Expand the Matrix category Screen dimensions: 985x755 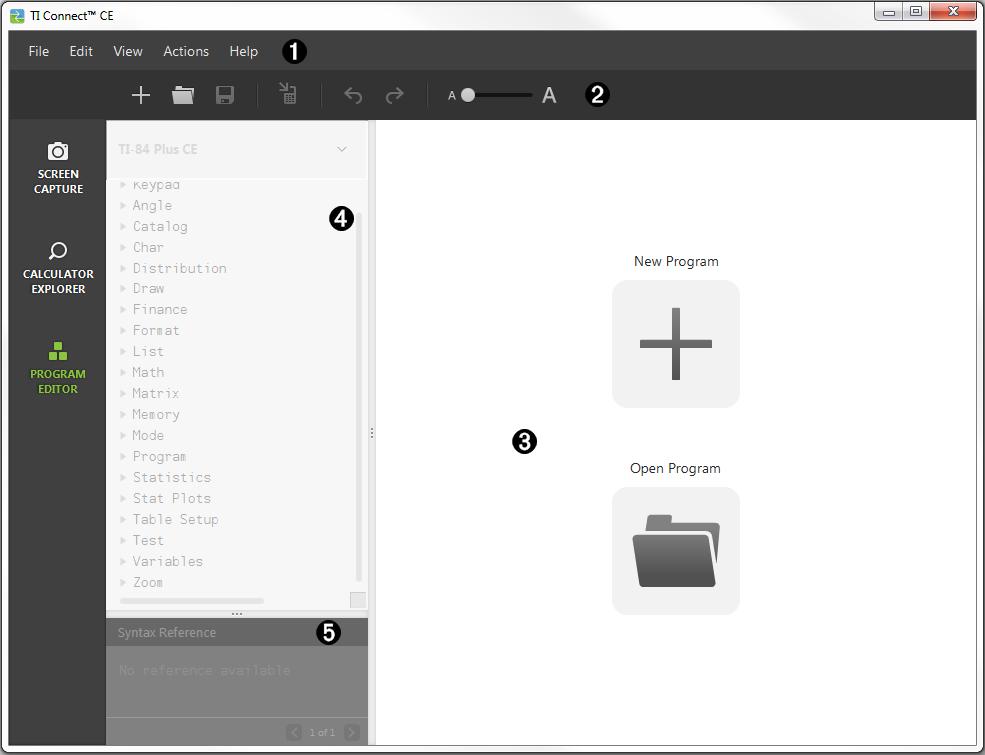coord(123,393)
